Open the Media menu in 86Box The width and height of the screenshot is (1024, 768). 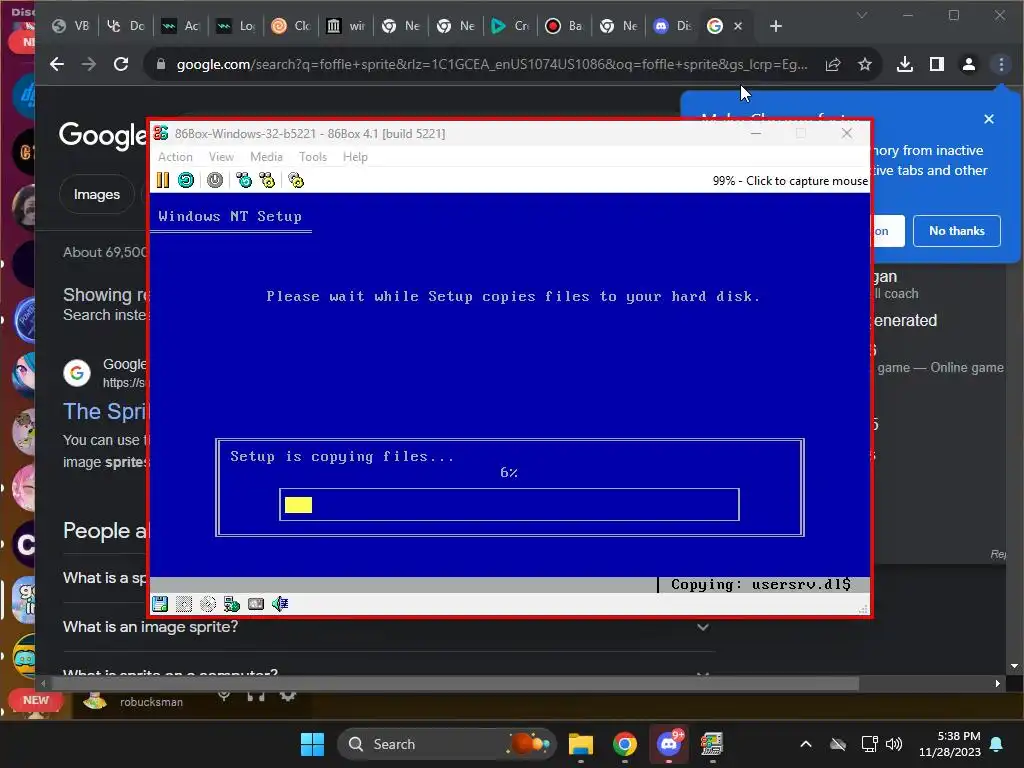pyautogui.click(x=266, y=157)
